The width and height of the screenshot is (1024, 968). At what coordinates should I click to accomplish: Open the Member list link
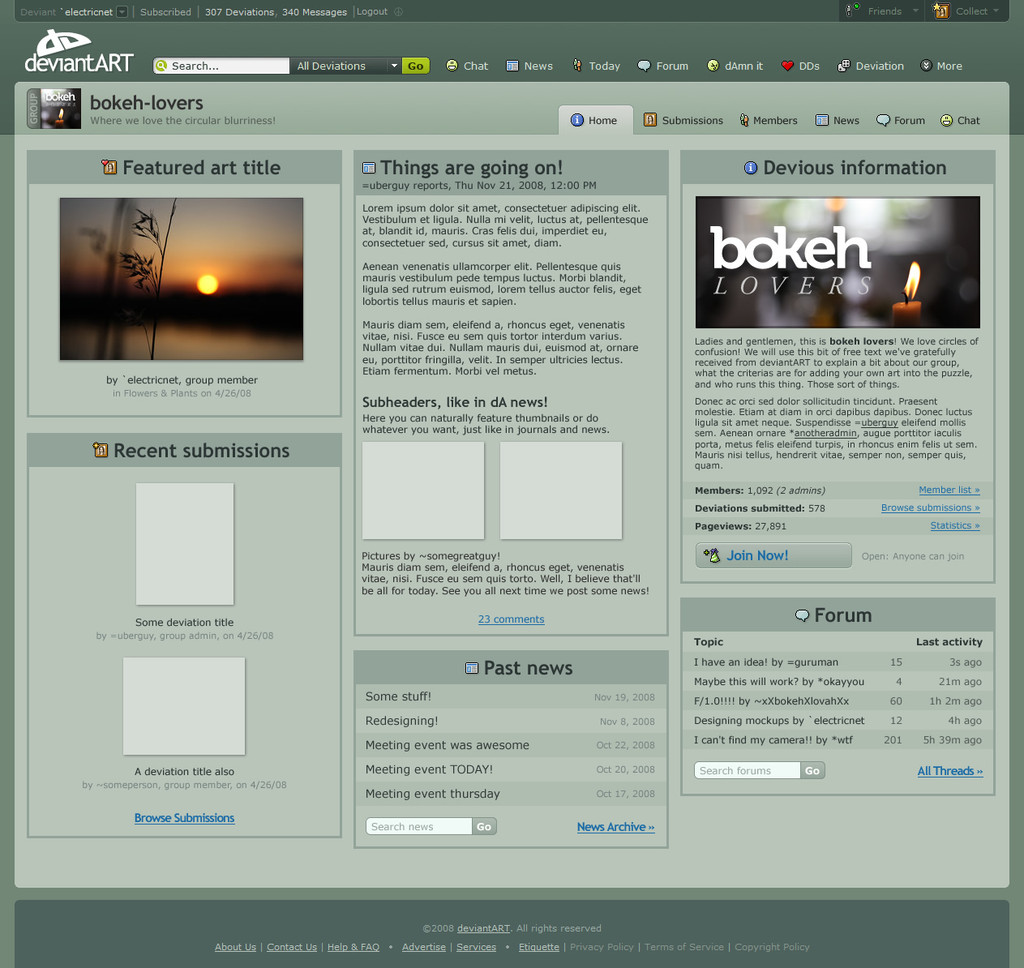pos(950,490)
